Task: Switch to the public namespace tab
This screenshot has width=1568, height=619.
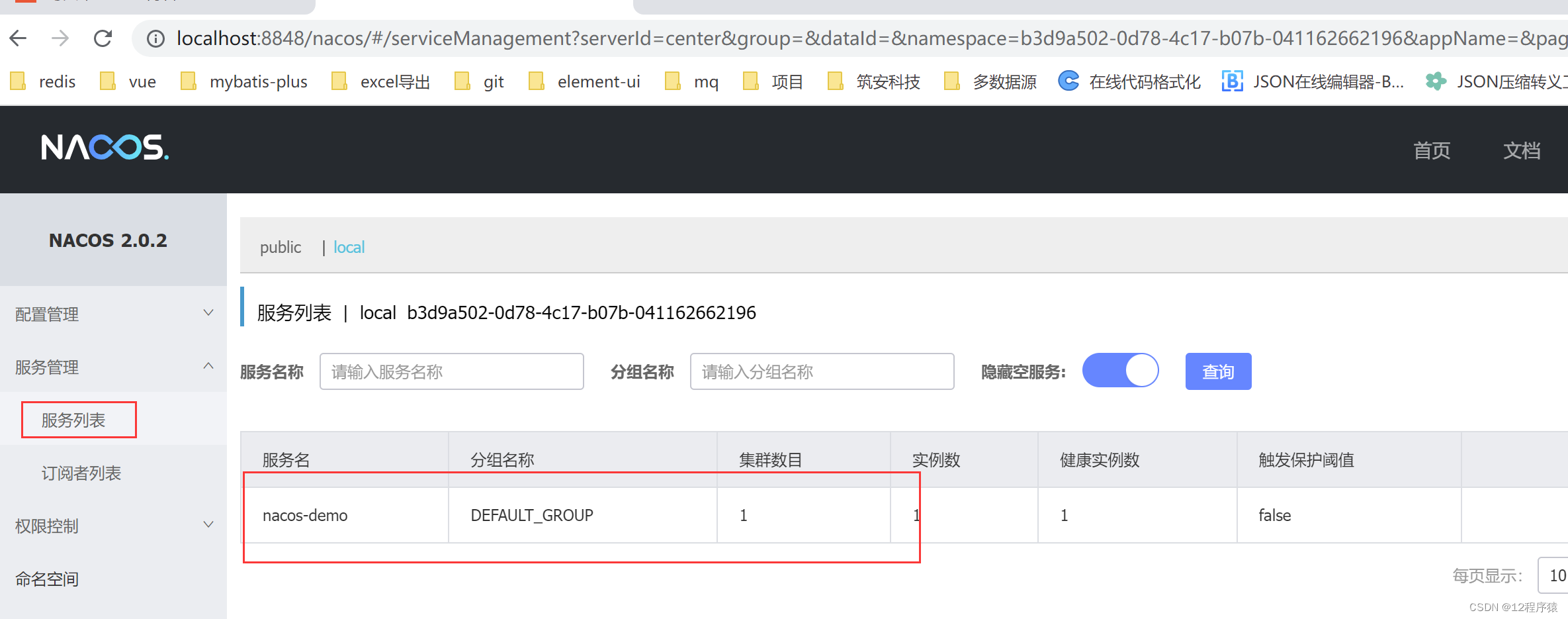Action: (281, 248)
